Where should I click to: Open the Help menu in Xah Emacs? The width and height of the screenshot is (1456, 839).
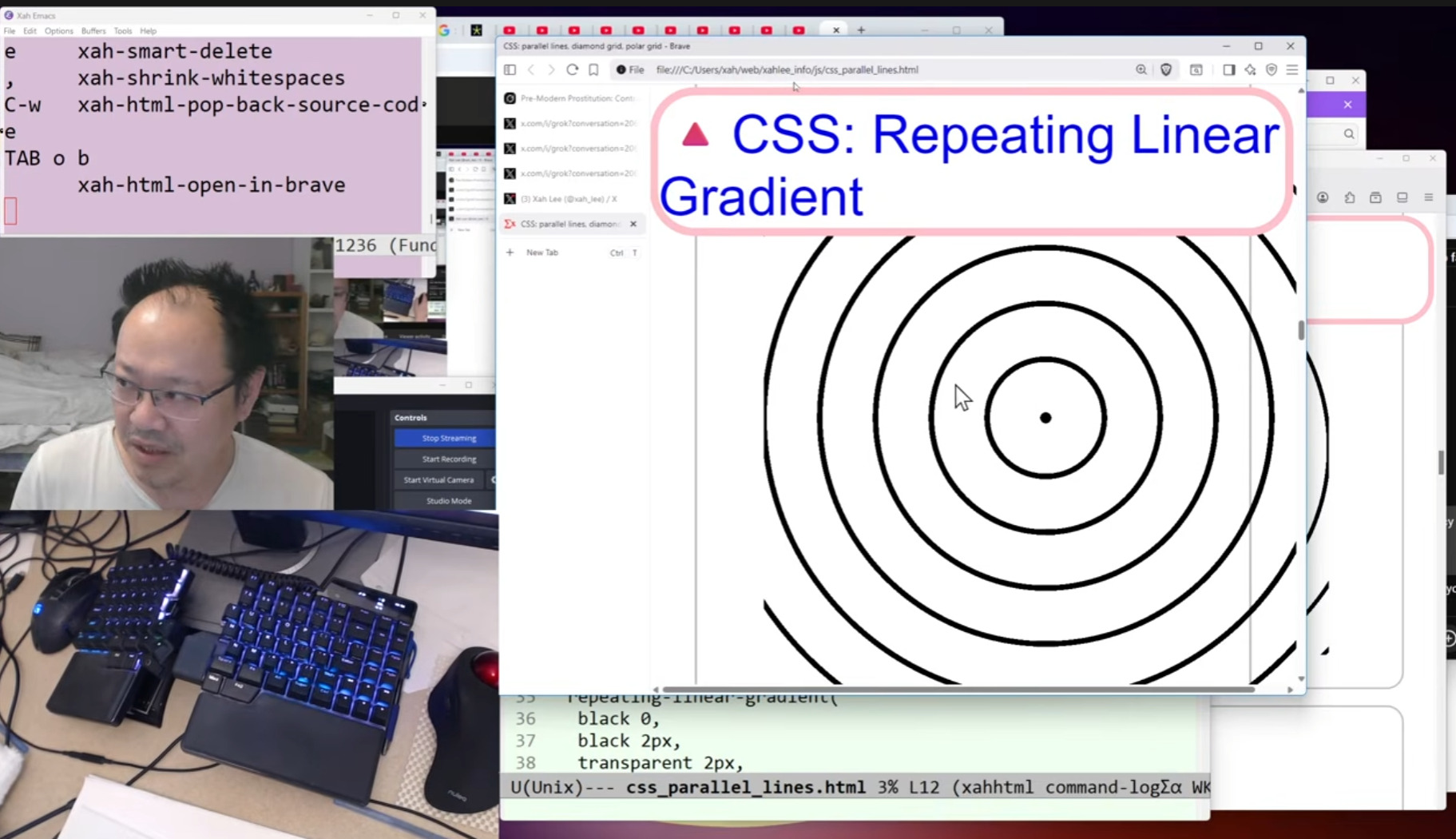(148, 31)
